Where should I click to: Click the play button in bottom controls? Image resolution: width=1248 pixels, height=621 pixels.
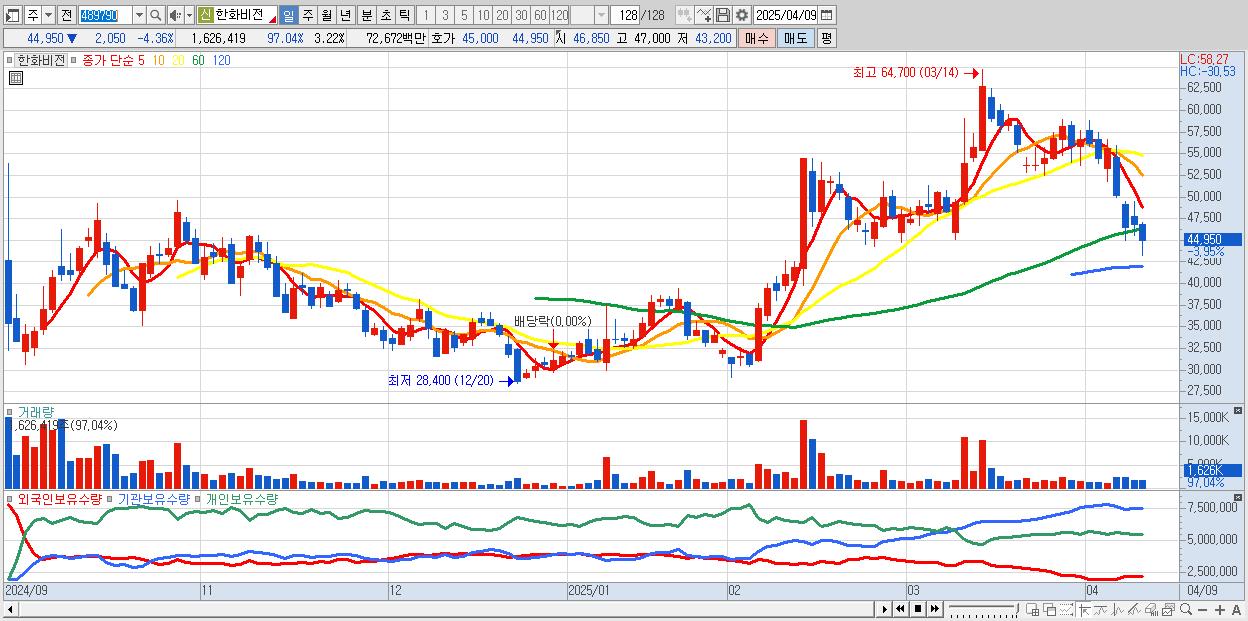[885, 609]
